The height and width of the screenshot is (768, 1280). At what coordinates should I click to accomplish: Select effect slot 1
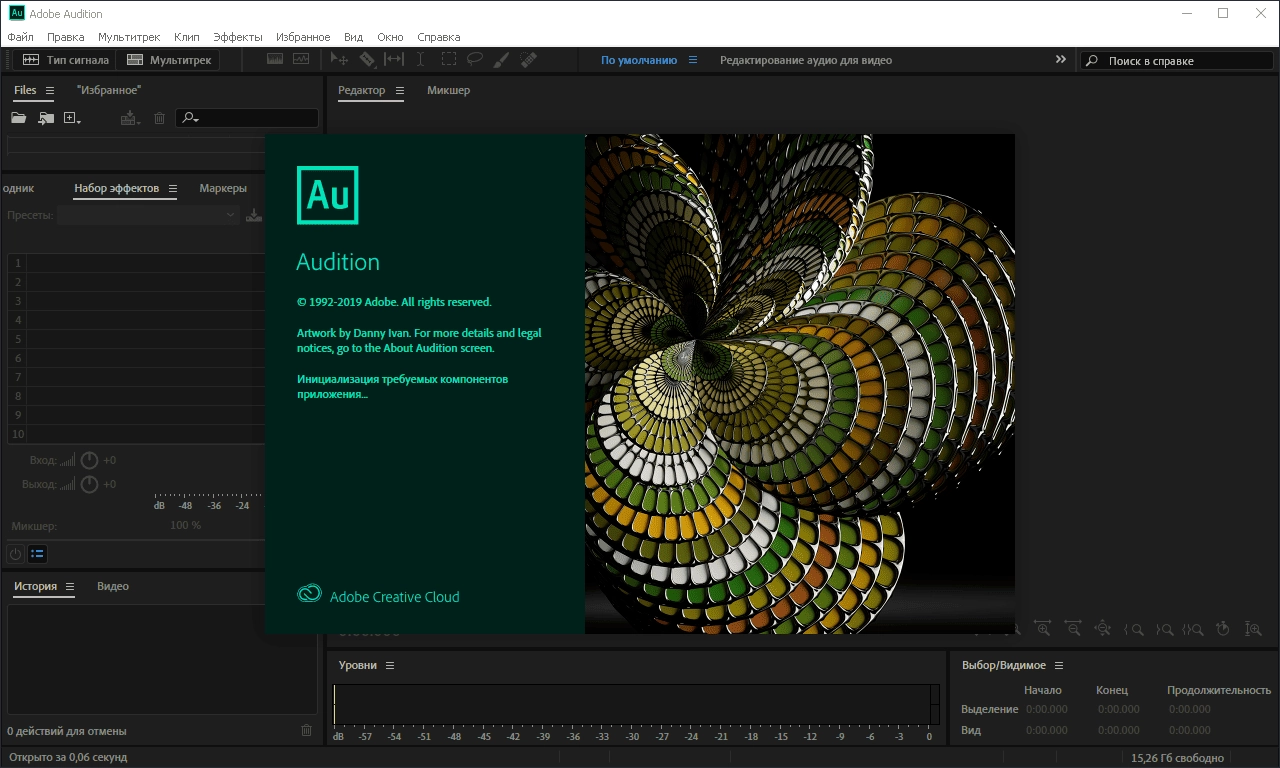tap(135, 263)
